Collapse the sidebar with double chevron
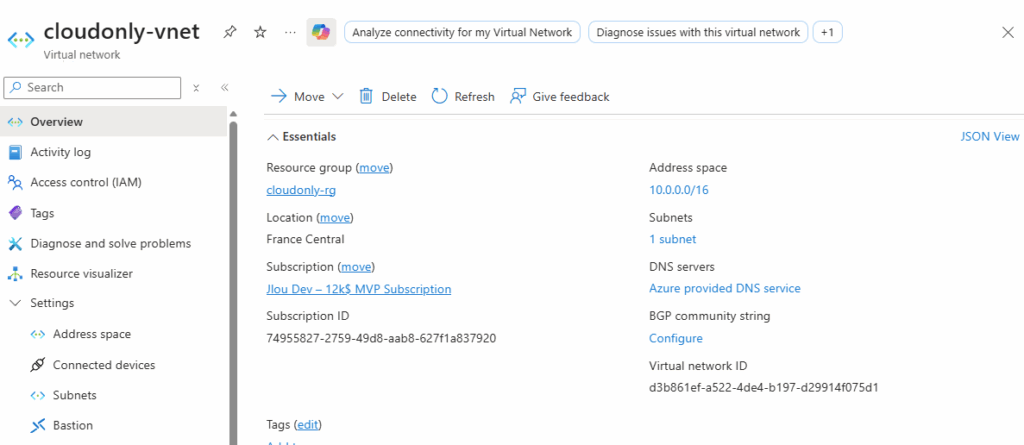This screenshot has width=1024, height=445. (x=225, y=88)
